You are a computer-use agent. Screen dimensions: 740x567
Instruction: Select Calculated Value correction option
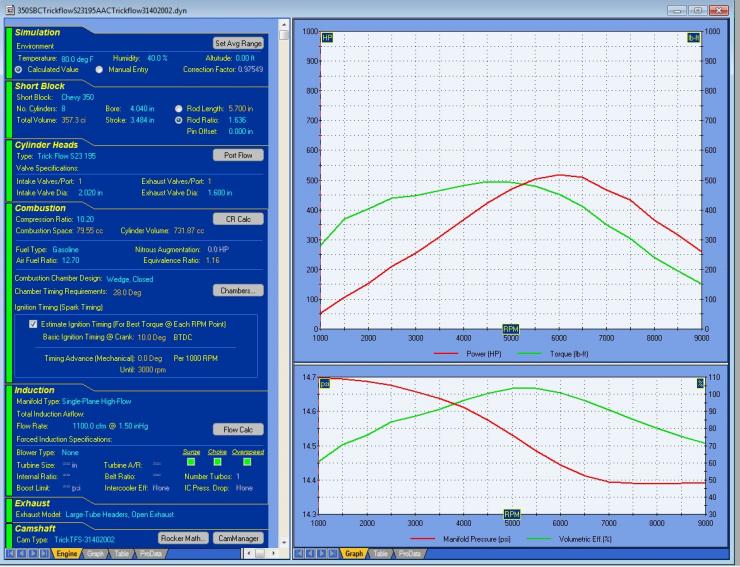tap(18, 69)
